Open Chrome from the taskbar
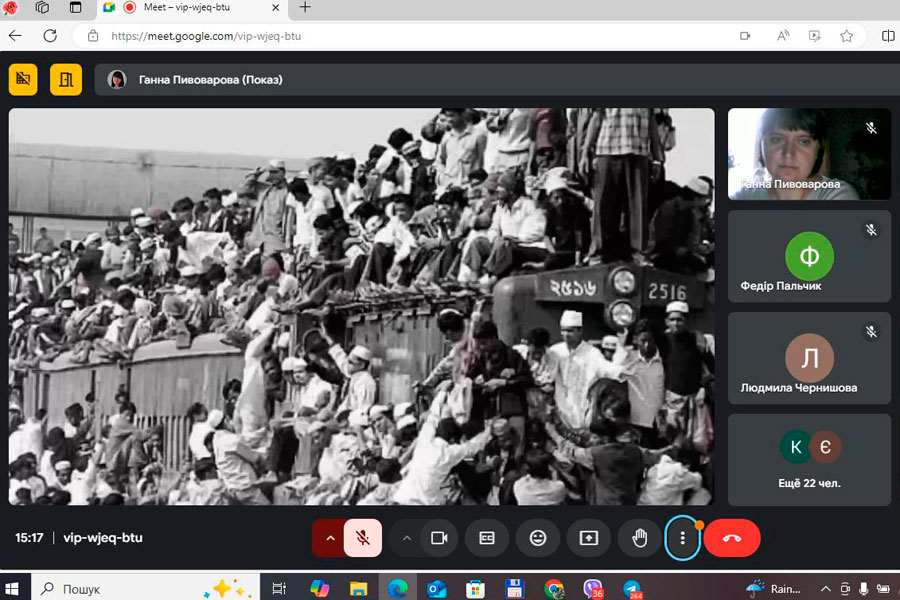The image size is (900, 600). (x=553, y=589)
